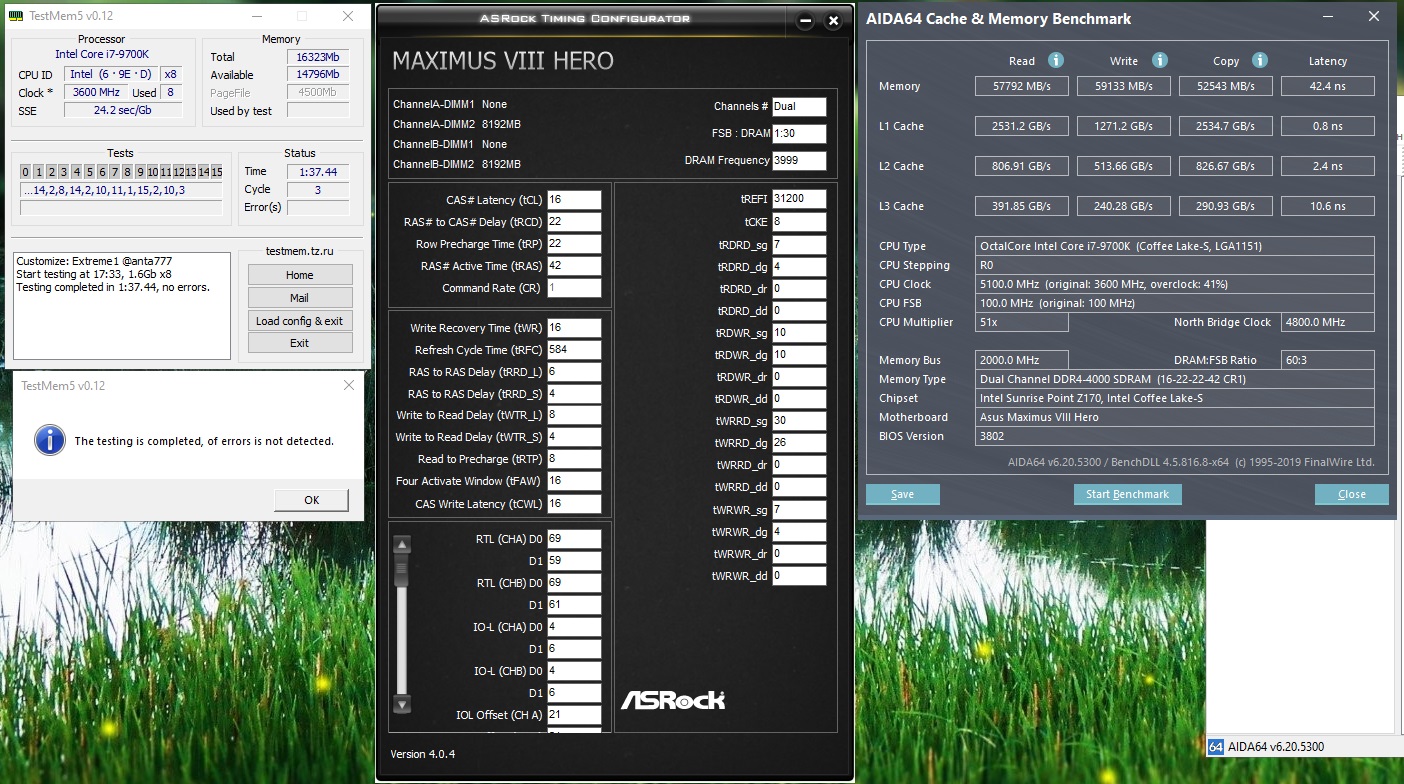Confirm the dialog with OK
1404x784 pixels.
coord(311,500)
